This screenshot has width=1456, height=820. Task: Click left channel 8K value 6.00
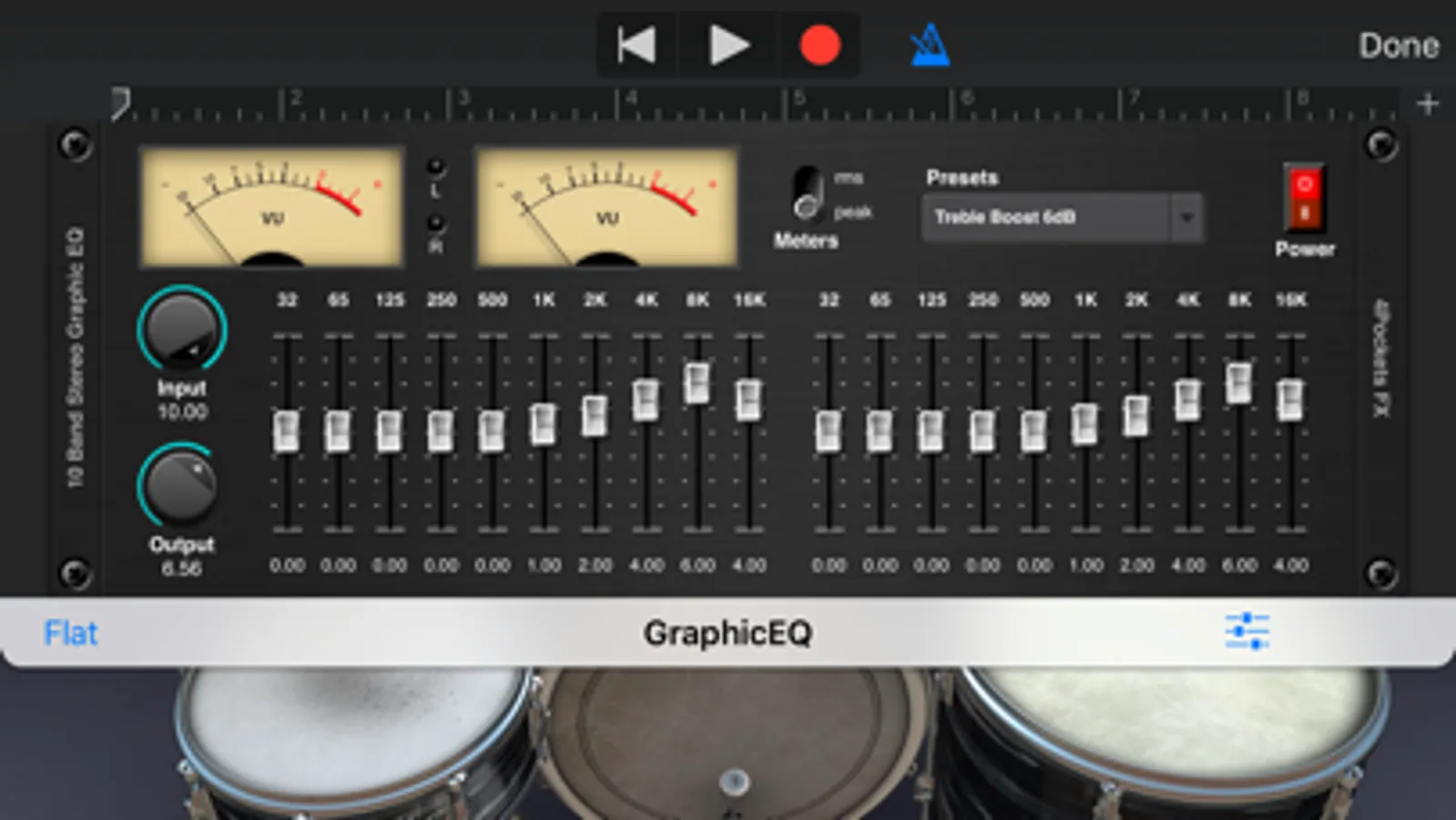click(x=697, y=566)
